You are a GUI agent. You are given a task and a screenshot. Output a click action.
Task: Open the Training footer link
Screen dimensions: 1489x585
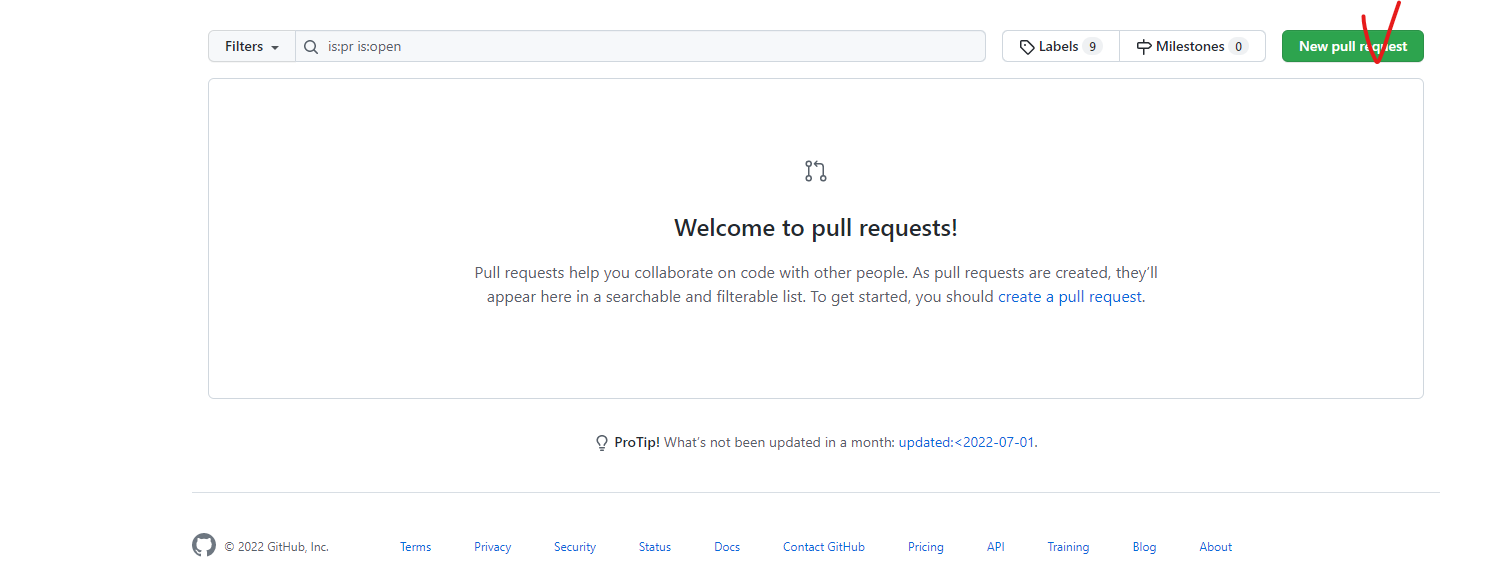[1068, 547]
